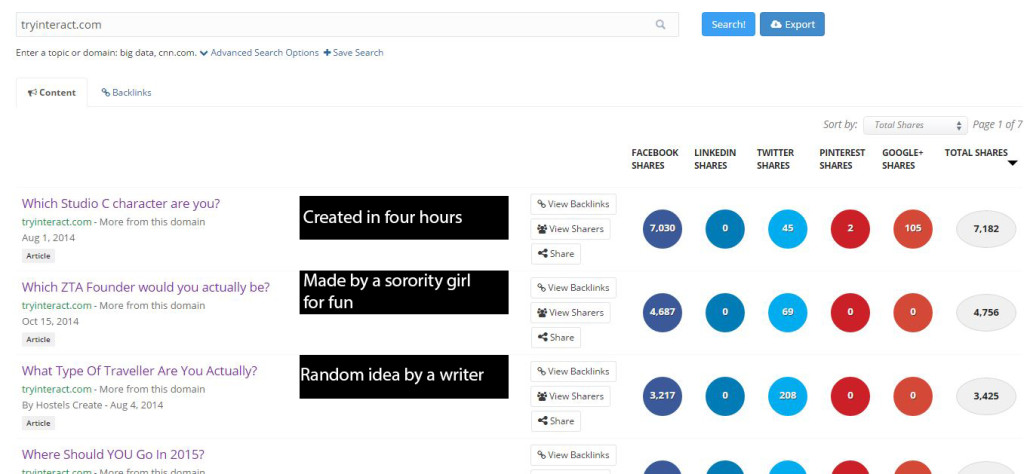View Sharers for ZTA Founder quiz
The width and height of the screenshot is (1024, 474).
[570, 313]
